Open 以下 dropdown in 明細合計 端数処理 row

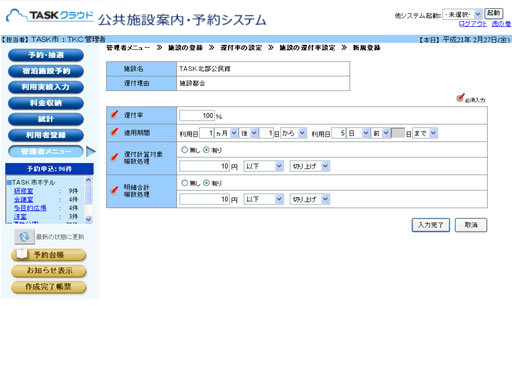(x=263, y=199)
